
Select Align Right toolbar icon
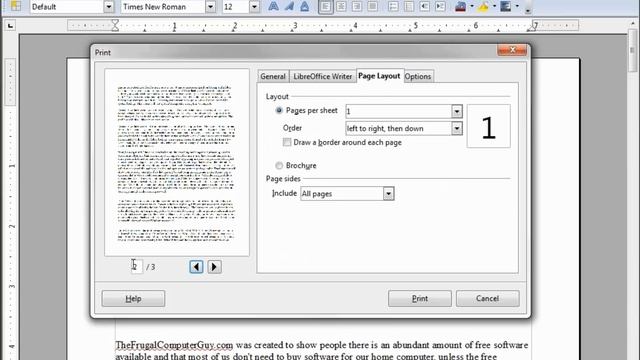tap(357, 7)
